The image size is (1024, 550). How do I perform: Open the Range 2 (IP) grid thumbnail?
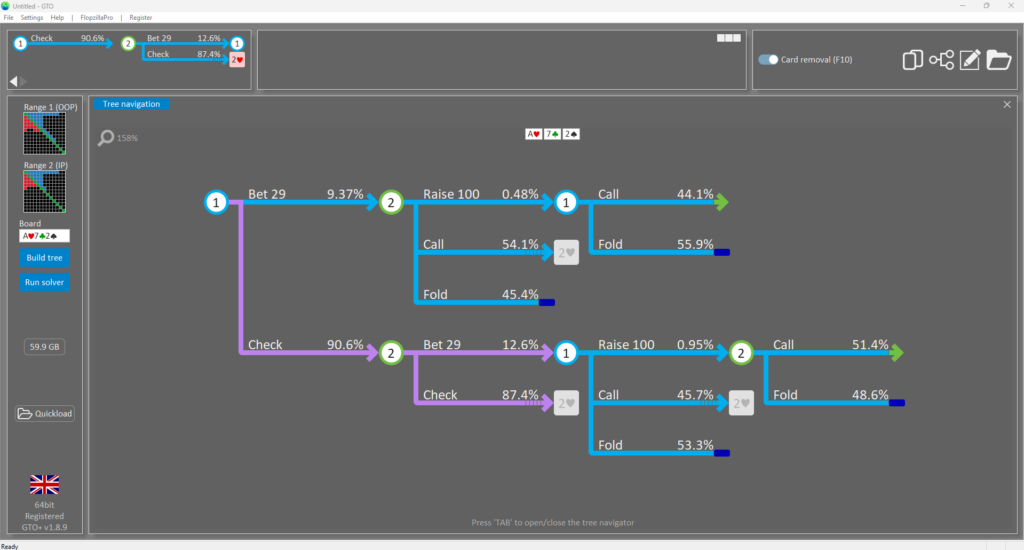44,191
